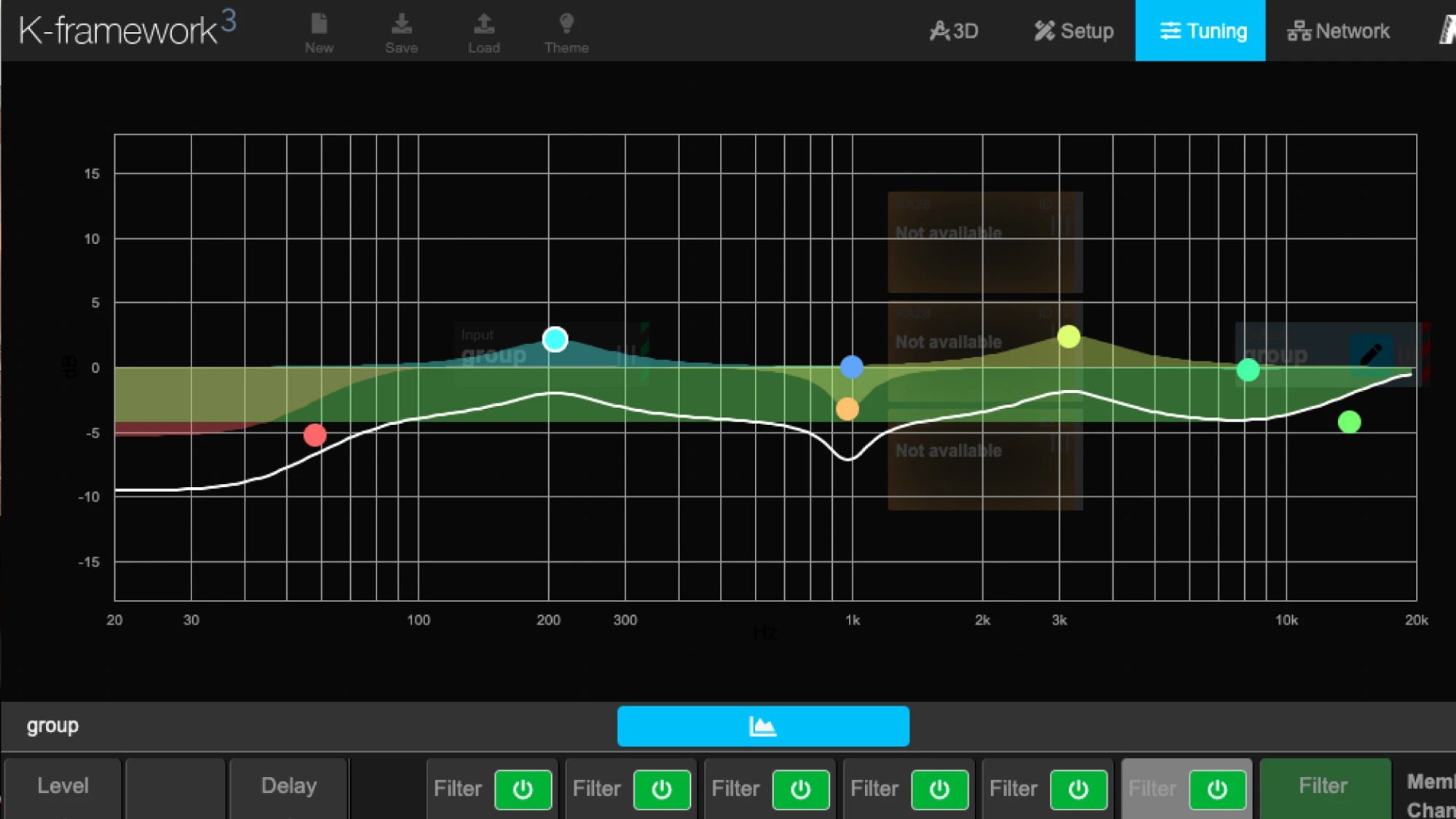
Task: Switch to the Setup tab
Action: [x=1074, y=31]
